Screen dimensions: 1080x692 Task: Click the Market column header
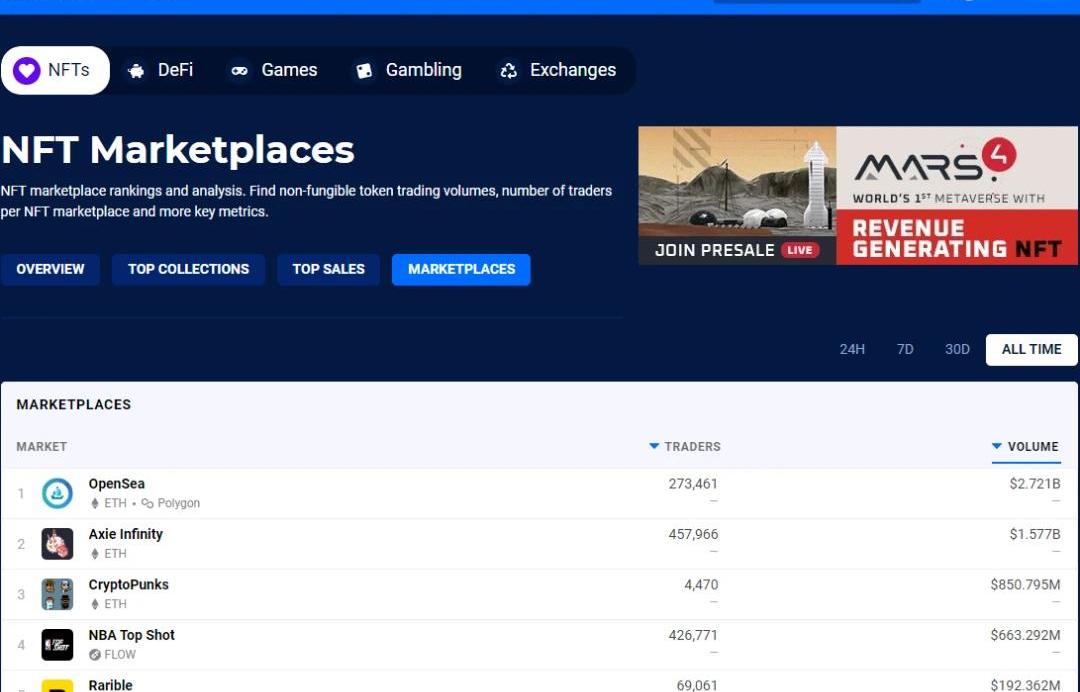[41, 446]
